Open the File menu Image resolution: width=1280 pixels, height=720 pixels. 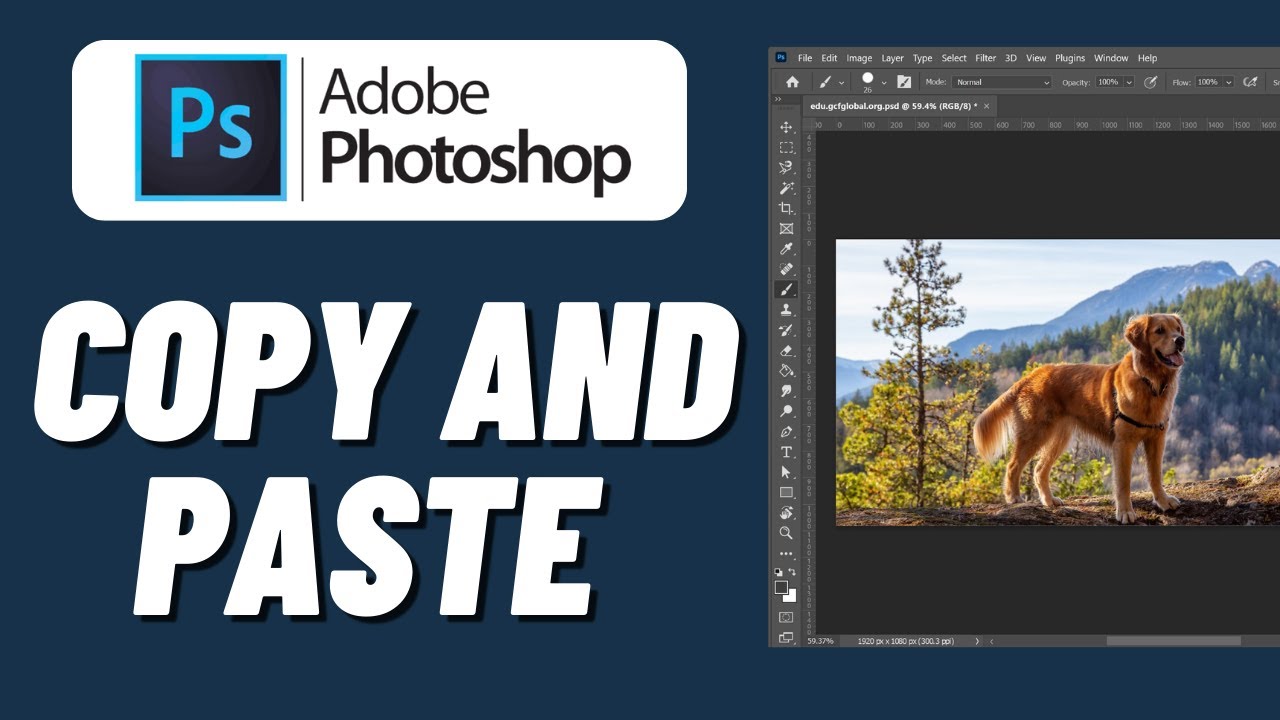[805, 58]
